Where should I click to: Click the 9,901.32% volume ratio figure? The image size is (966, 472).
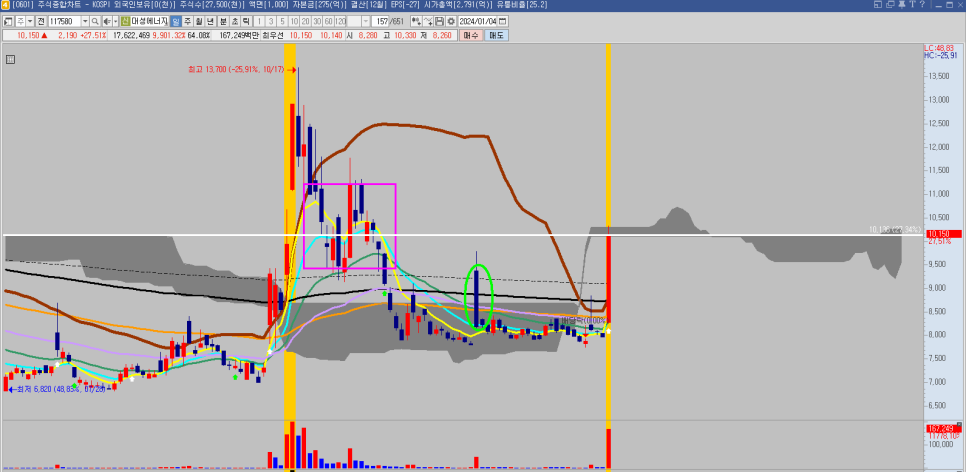[169, 35]
